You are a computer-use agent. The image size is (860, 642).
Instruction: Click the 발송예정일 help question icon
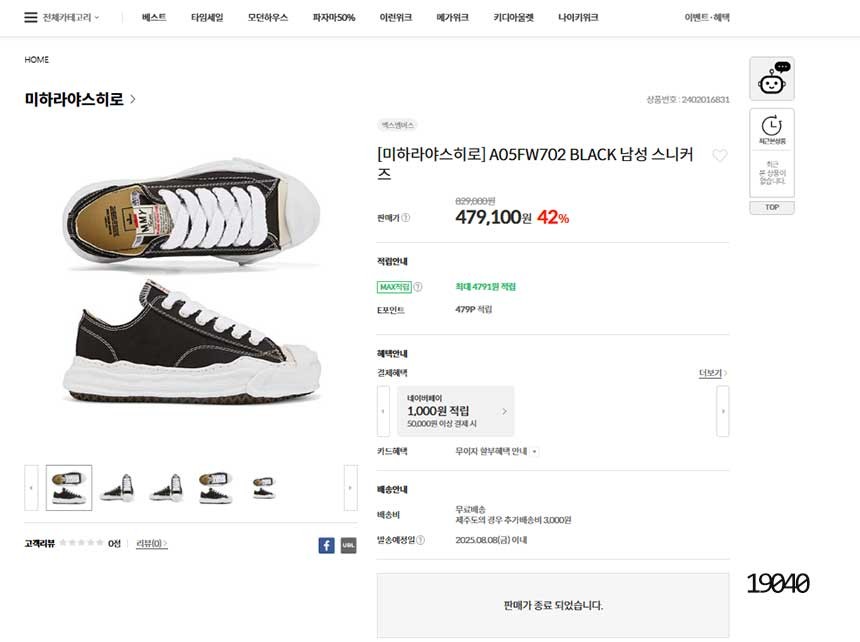[420, 540]
